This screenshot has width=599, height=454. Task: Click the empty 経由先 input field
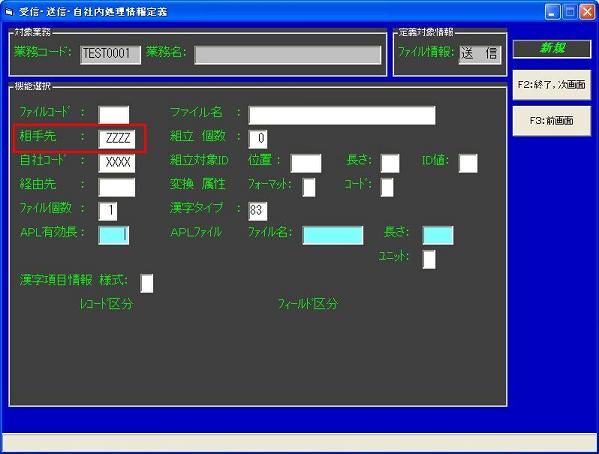(117, 187)
